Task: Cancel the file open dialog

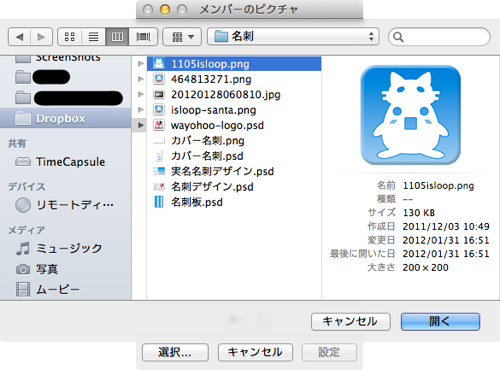Action: [x=351, y=322]
